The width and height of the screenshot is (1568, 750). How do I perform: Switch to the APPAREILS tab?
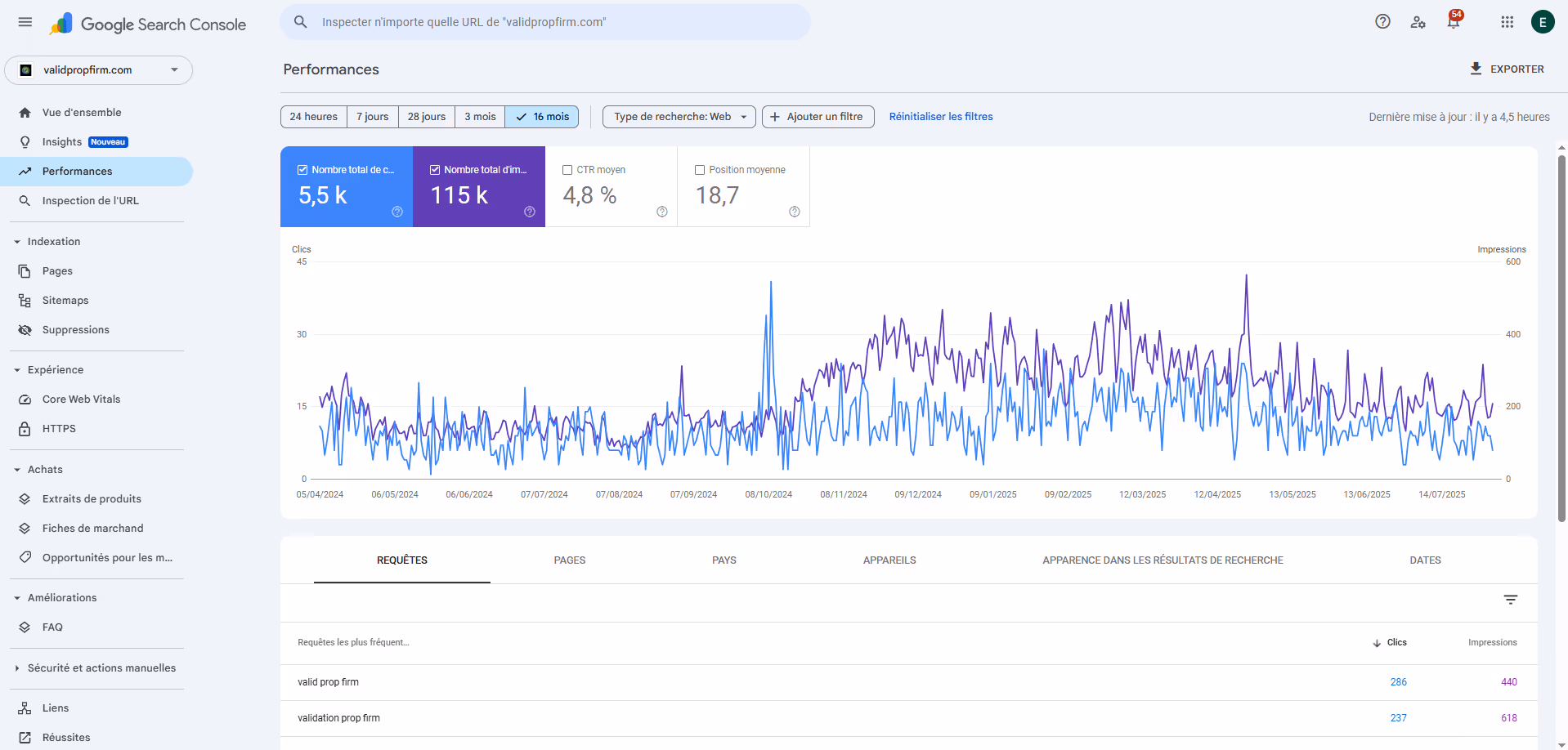click(889, 560)
